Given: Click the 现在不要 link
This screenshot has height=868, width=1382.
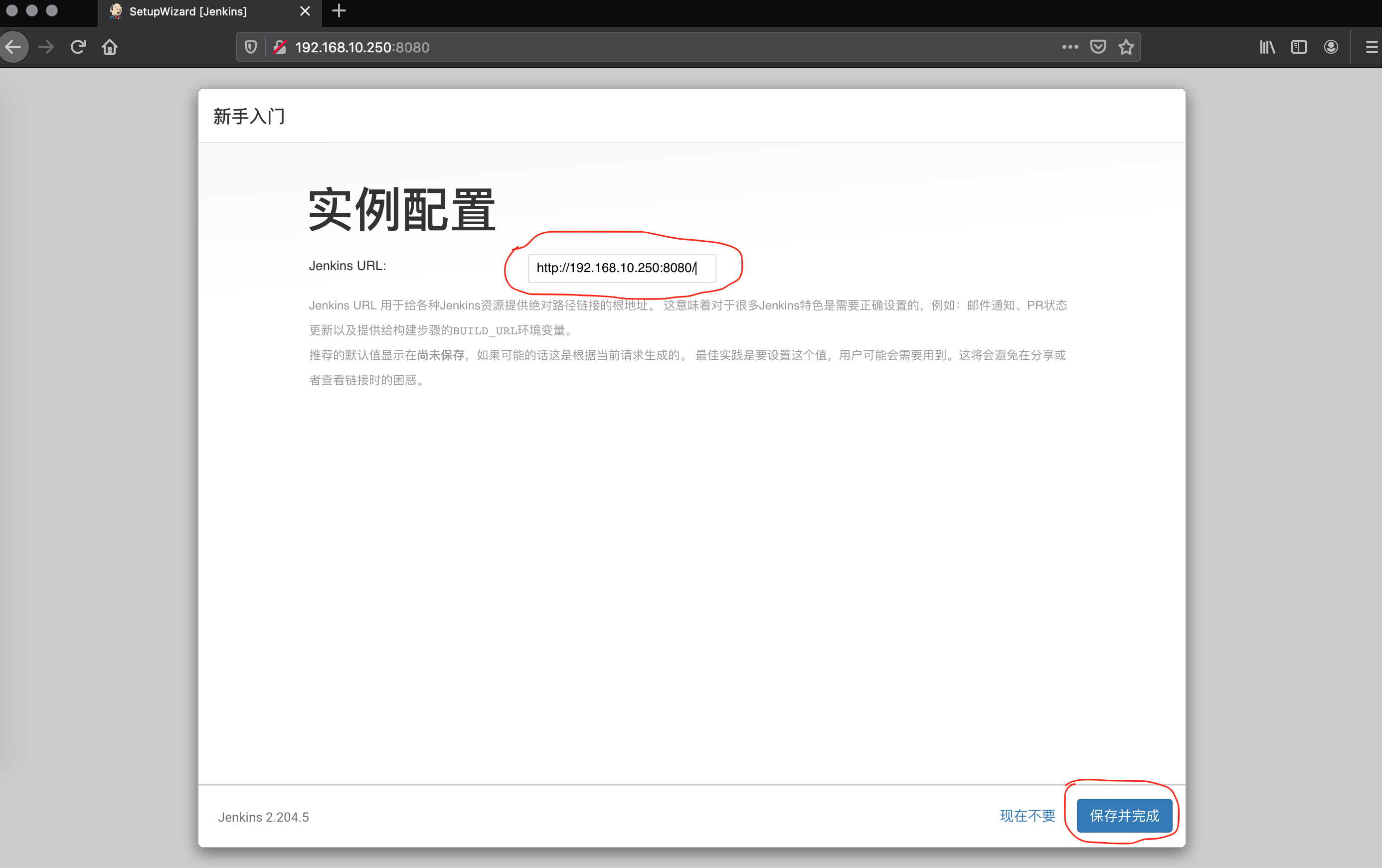Looking at the screenshot, I should (1028, 816).
